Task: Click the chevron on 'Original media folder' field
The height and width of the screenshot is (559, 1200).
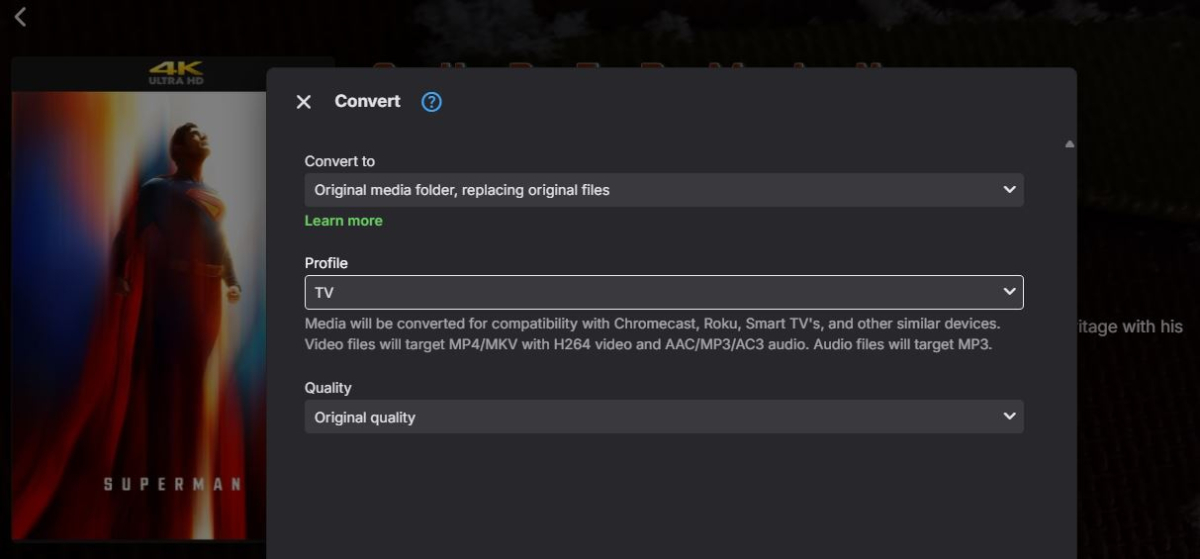Action: tap(1009, 190)
